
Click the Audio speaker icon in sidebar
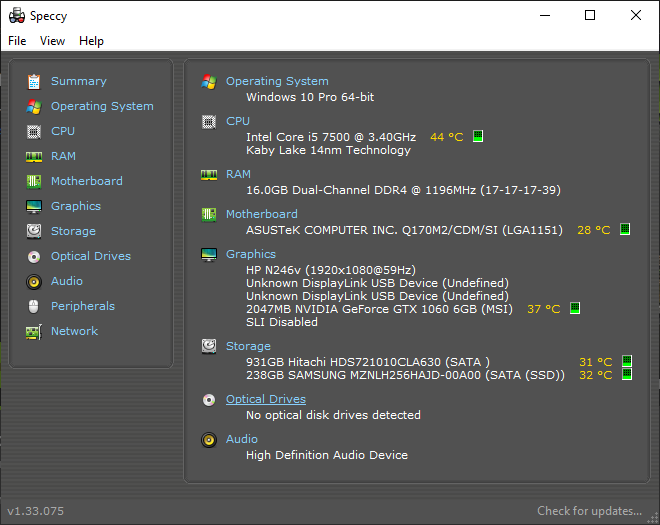(34, 282)
